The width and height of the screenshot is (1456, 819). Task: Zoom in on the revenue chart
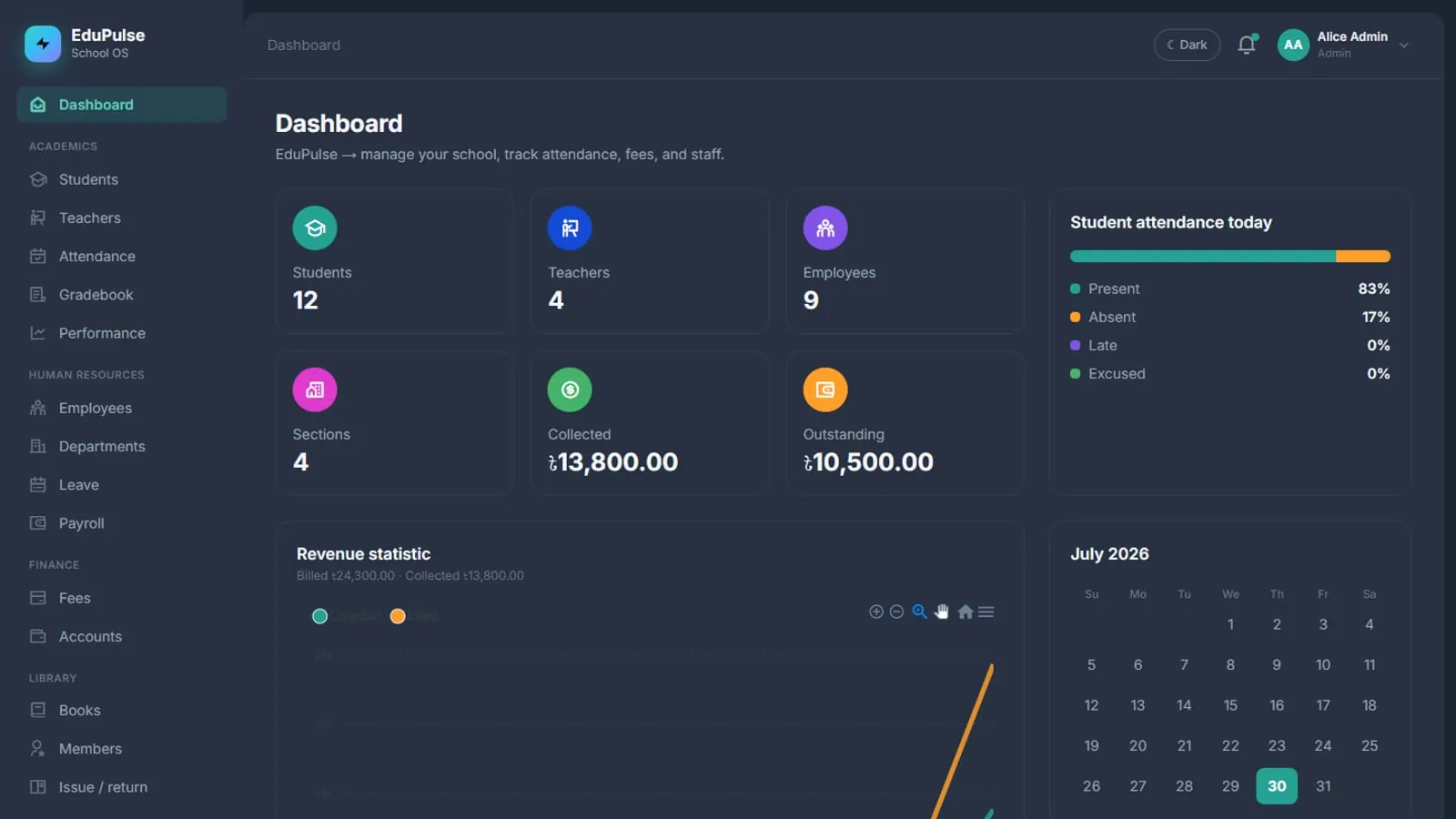click(876, 612)
